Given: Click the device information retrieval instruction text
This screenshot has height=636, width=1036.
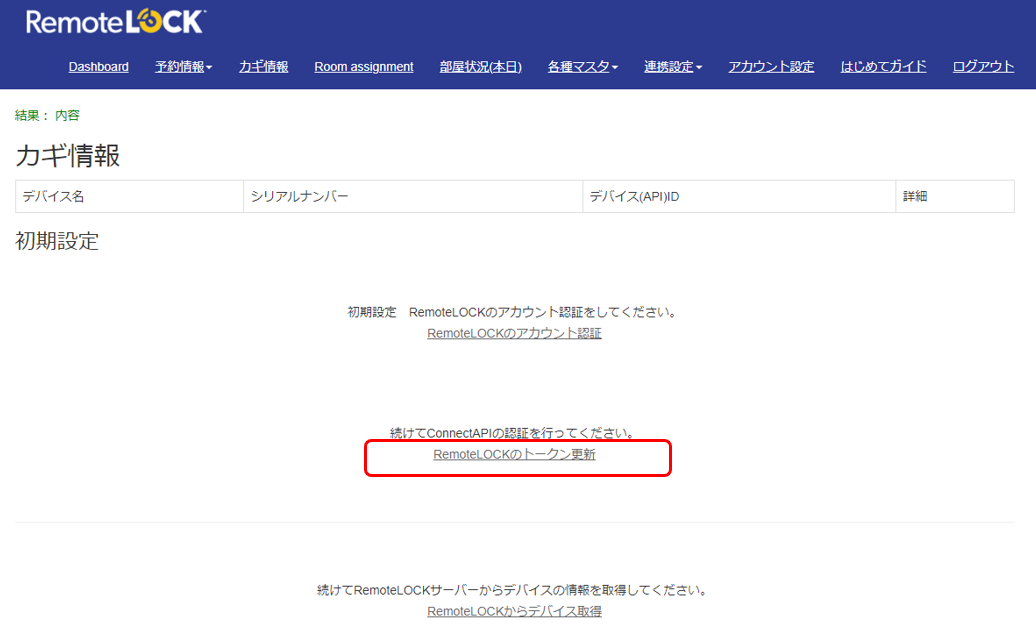Looking at the screenshot, I should tap(513, 590).
